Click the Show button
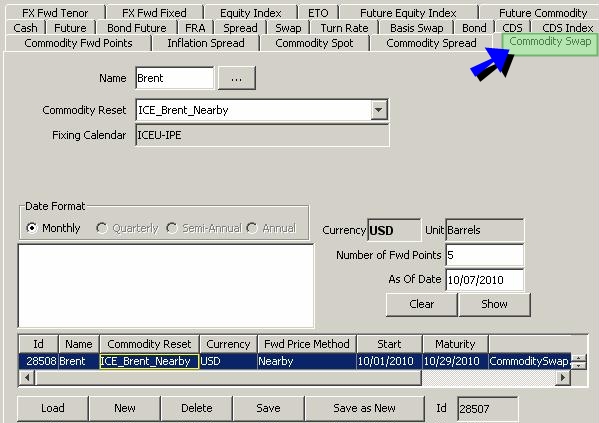 (494, 305)
